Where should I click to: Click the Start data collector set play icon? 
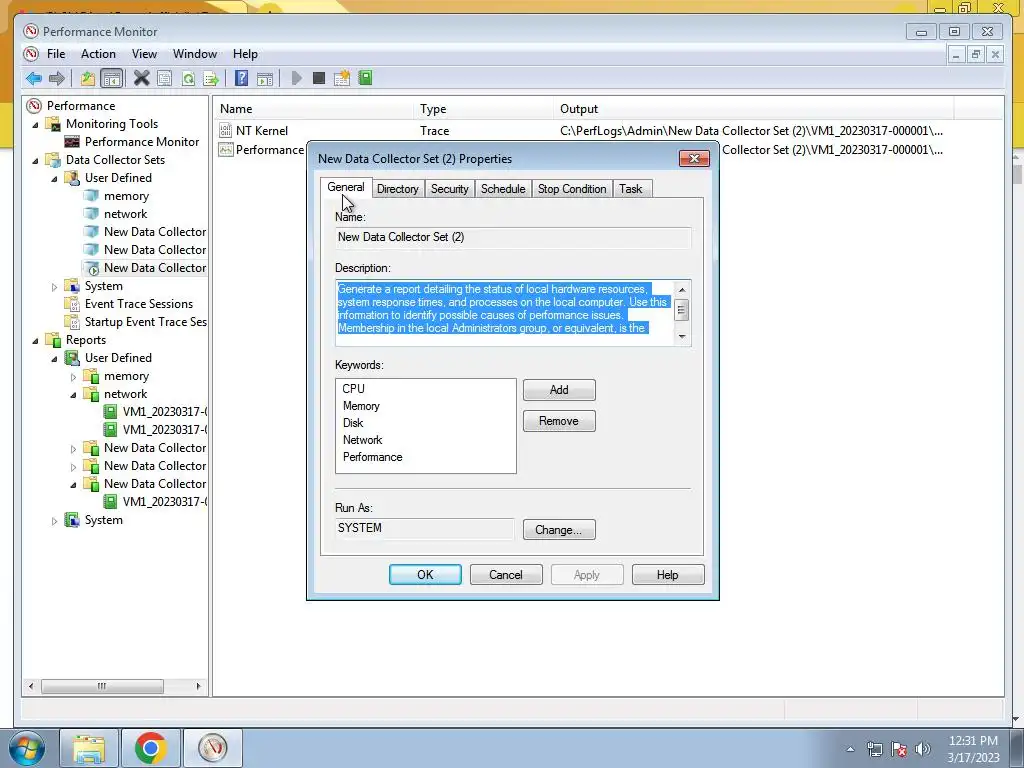[296, 78]
